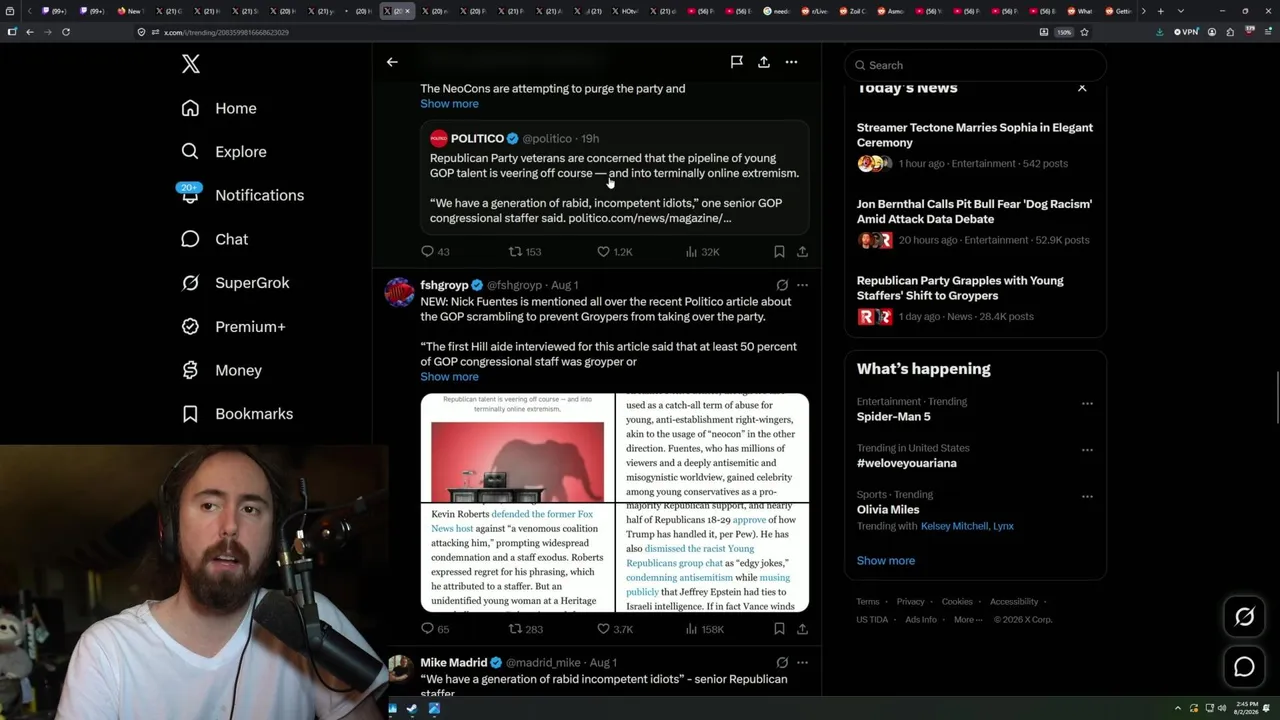Share the fshgroyp post

[x=802, y=629]
